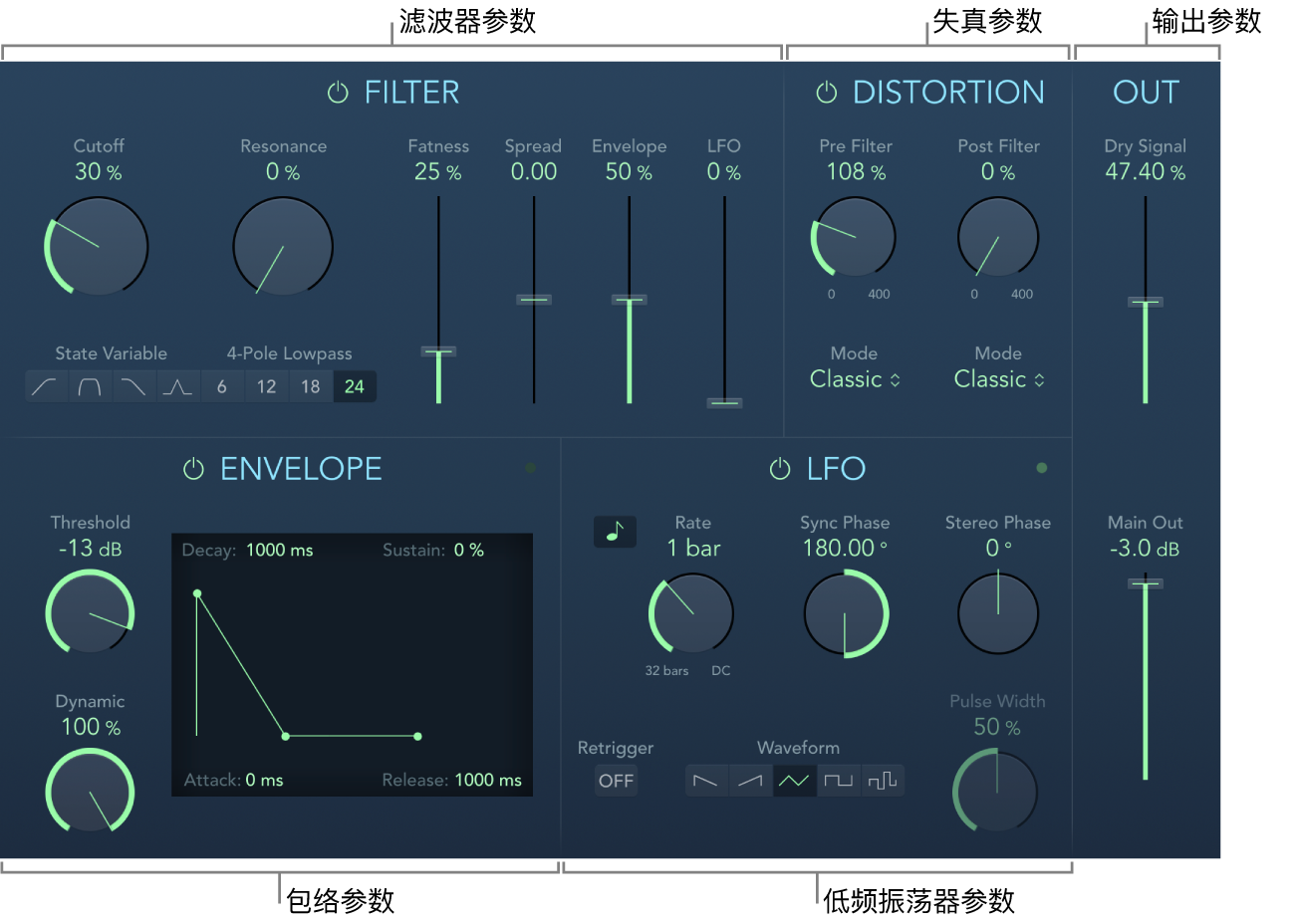This screenshot has width=1298, height=924.
Task: Click the Cutoff knob
Action: tap(98, 246)
